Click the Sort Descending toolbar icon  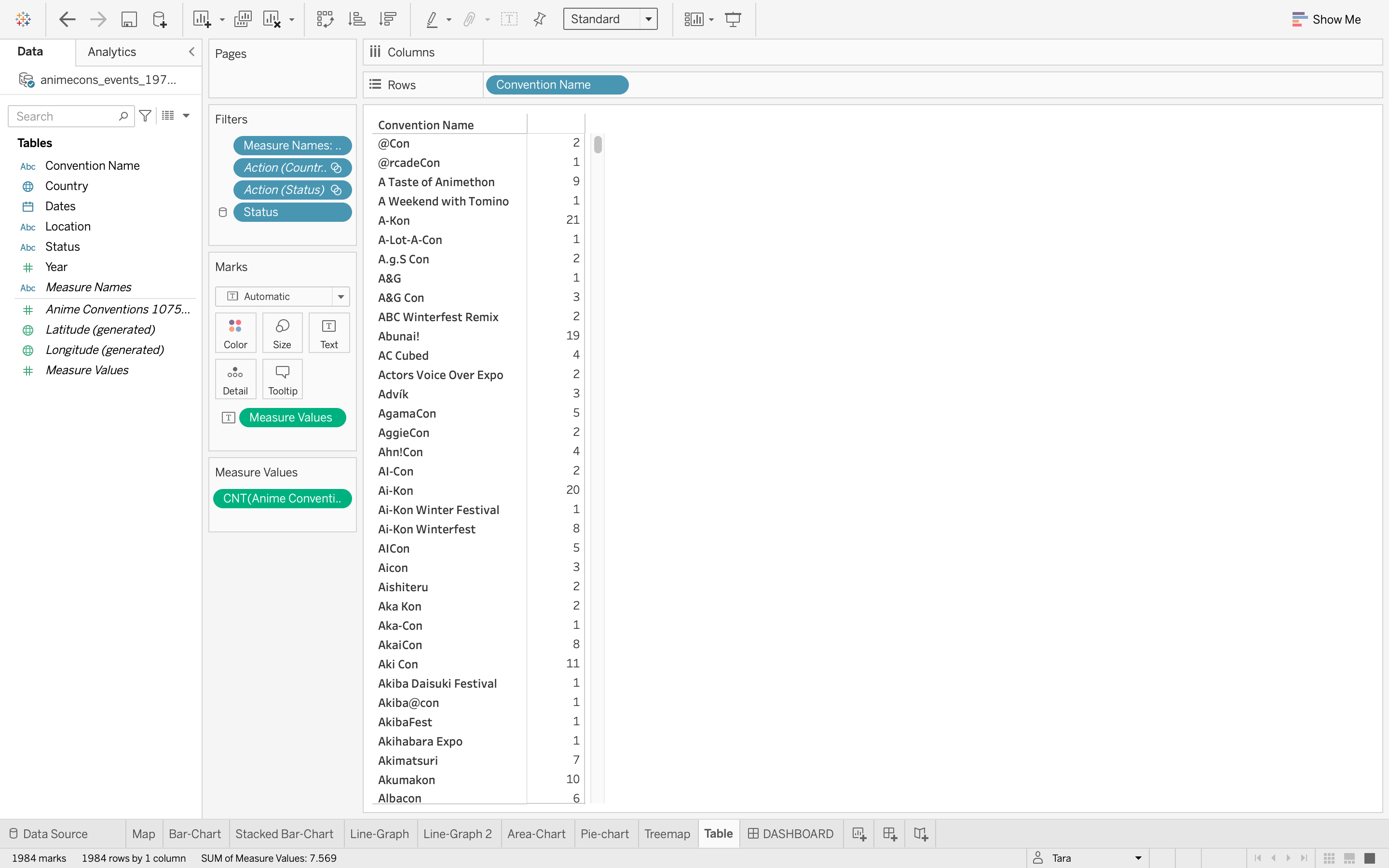tap(388, 19)
